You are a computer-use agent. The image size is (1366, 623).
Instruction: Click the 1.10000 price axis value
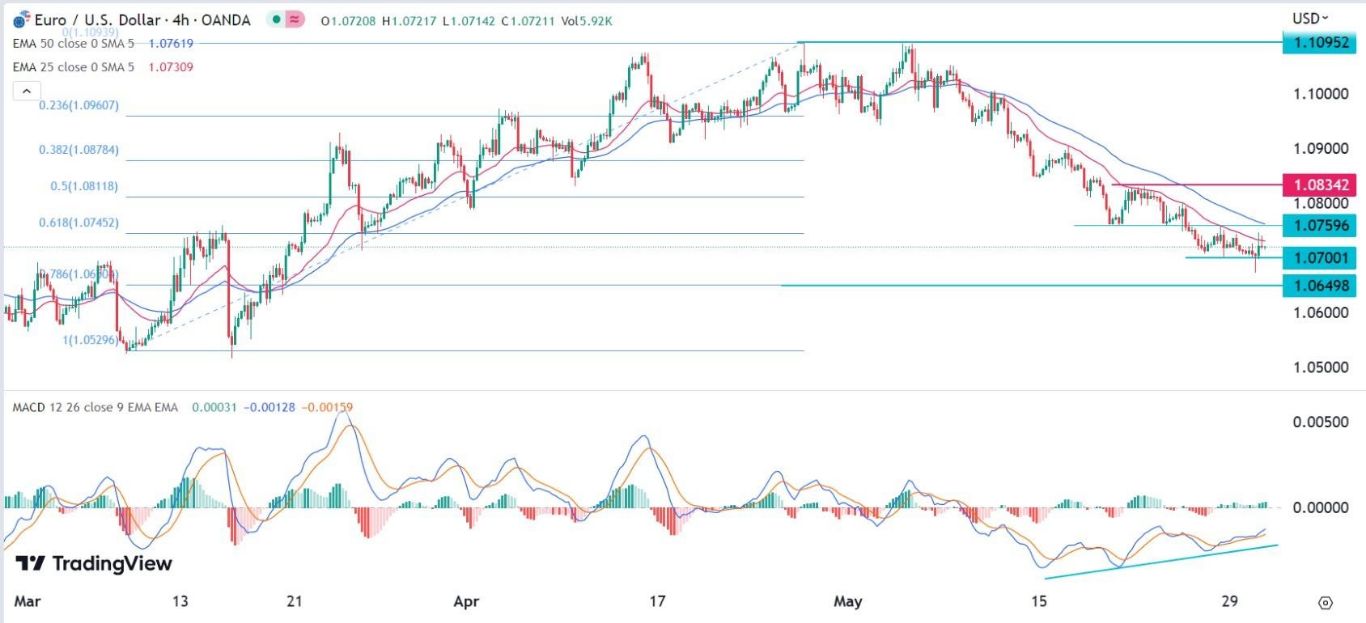coord(1320,93)
